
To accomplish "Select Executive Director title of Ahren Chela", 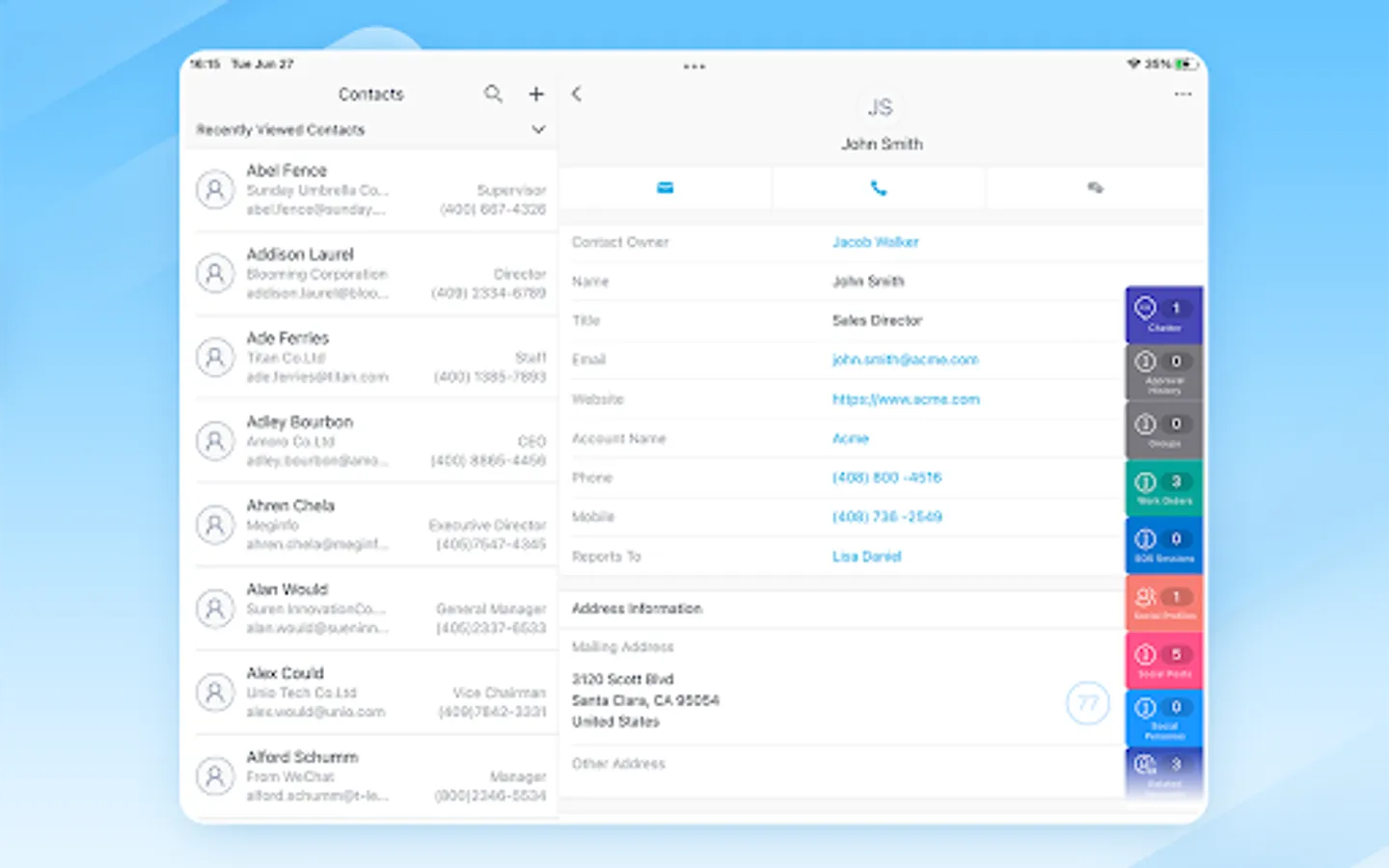I will [488, 526].
